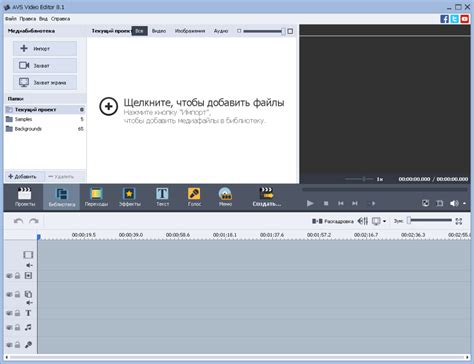Click the Redo arrow above timeline
Viewport: 474px width, 364px height.
pyautogui.click(x=34, y=221)
